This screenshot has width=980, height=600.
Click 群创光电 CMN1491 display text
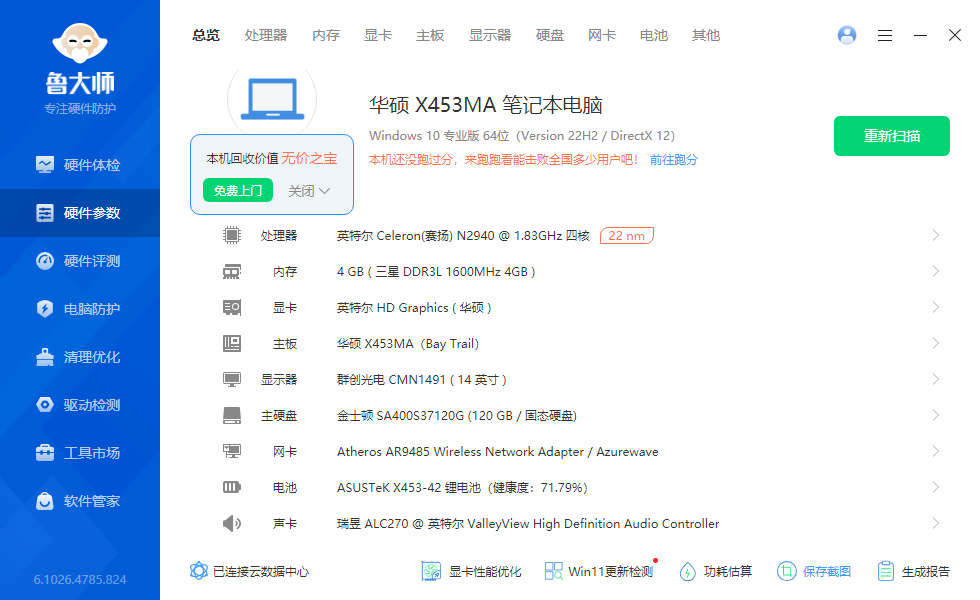pyautogui.click(x=422, y=380)
